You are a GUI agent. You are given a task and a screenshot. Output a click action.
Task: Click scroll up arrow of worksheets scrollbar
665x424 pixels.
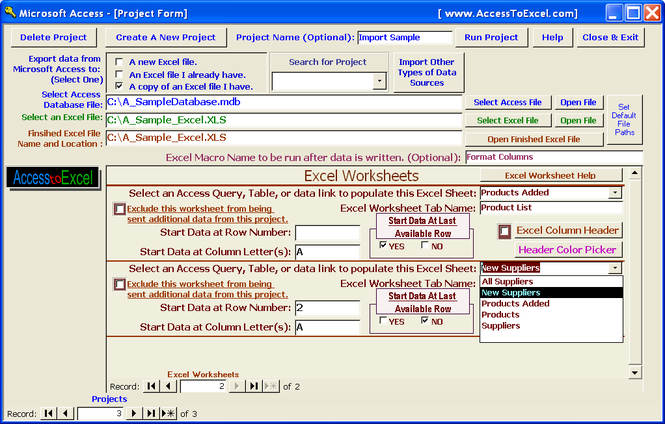[x=635, y=173]
